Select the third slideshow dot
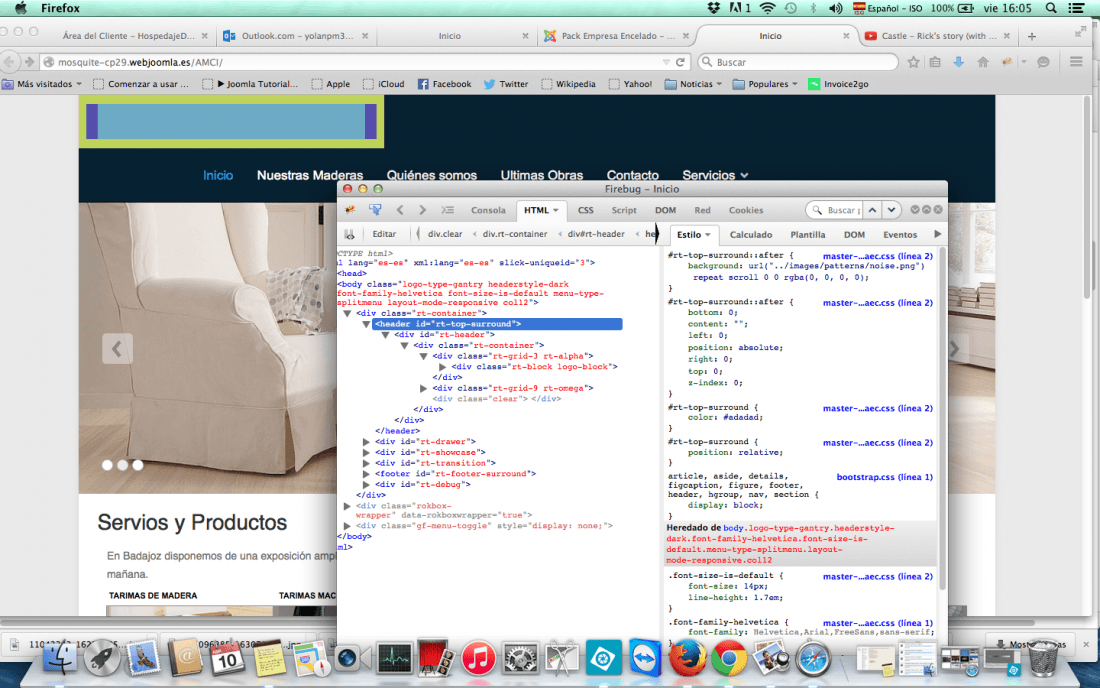 coord(138,465)
